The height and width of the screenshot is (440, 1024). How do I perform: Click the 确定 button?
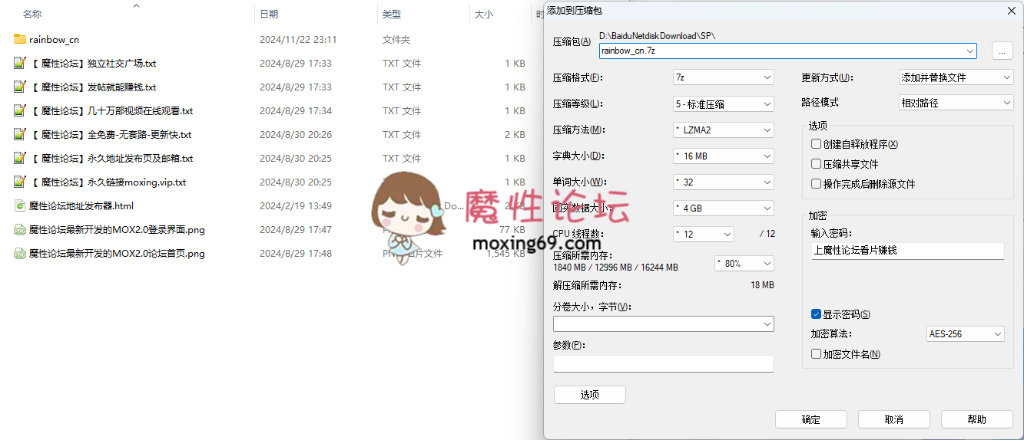coord(810,419)
